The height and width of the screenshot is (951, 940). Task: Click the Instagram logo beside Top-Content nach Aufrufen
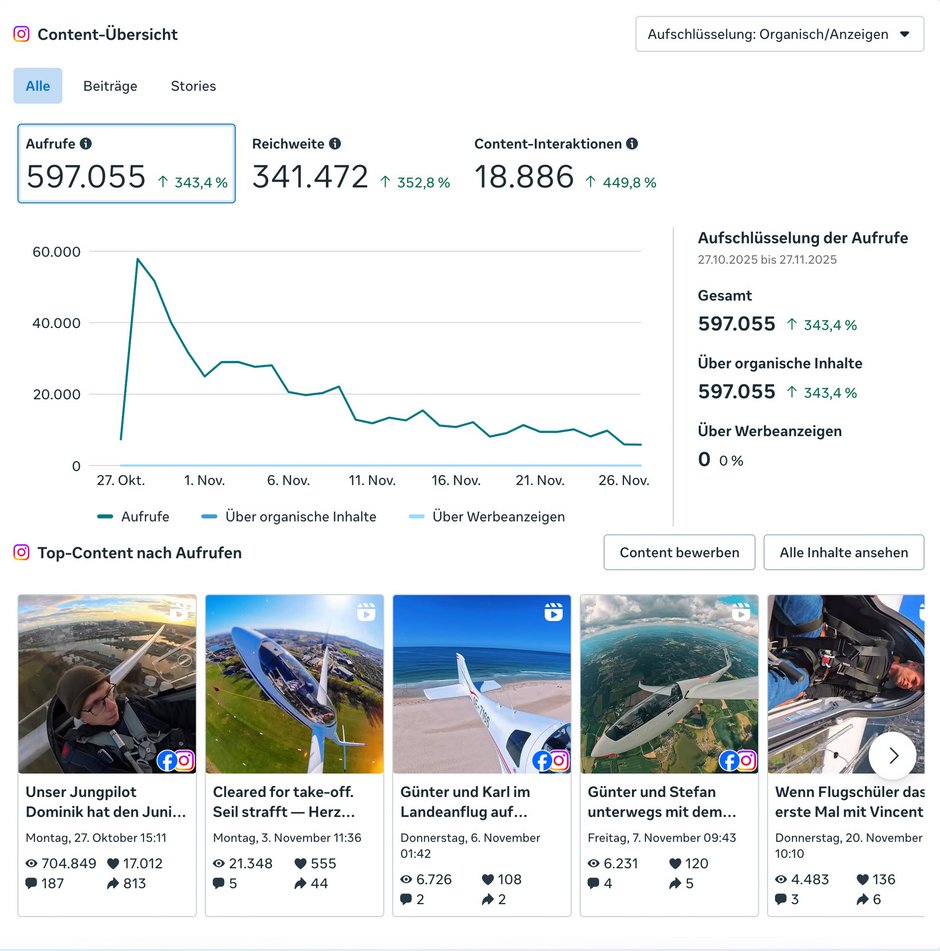pos(21,552)
